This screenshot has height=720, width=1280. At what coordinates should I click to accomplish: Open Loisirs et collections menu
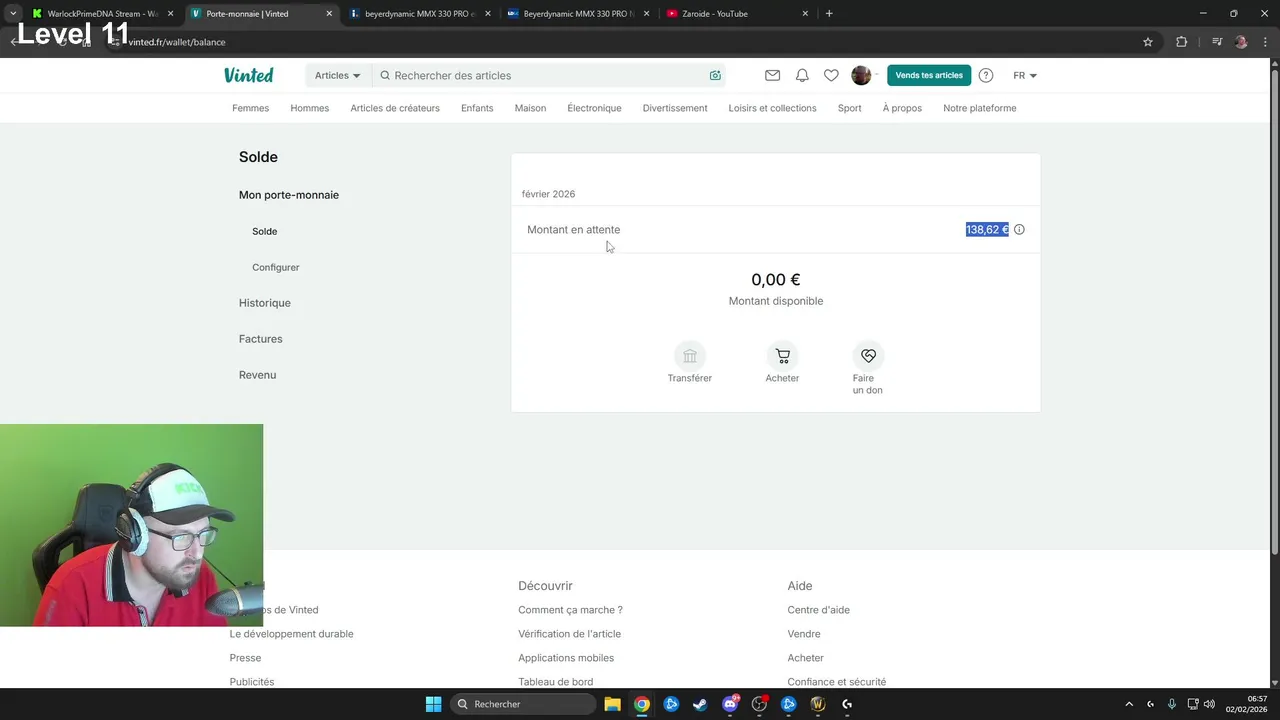772,108
